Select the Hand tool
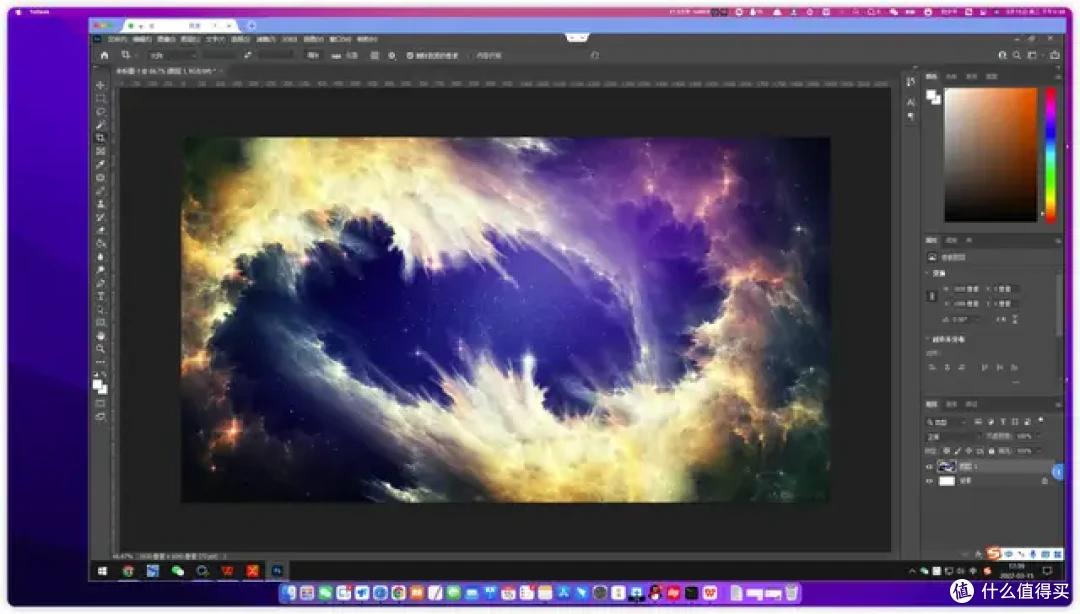 pyautogui.click(x=101, y=336)
